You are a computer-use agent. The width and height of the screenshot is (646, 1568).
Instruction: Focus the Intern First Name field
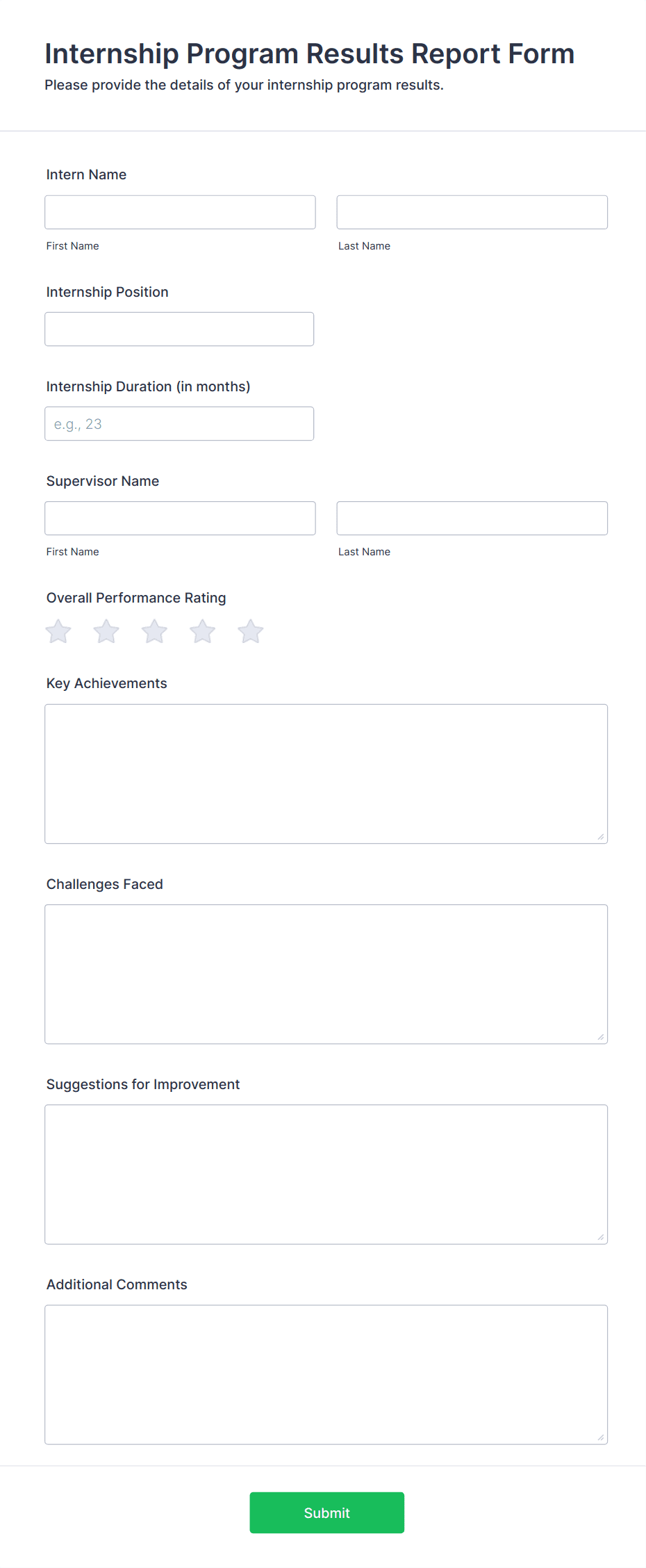tap(180, 212)
